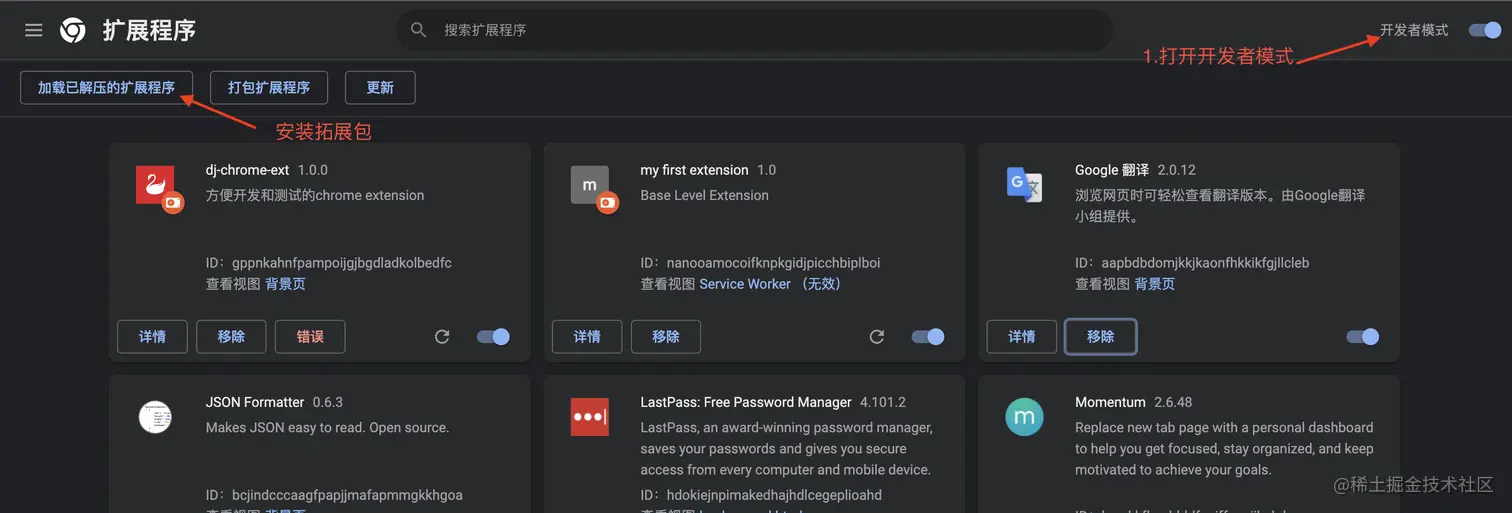1512x513 pixels.
Task: Open 详情 for my first extension
Action: click(x=587, y=337)
